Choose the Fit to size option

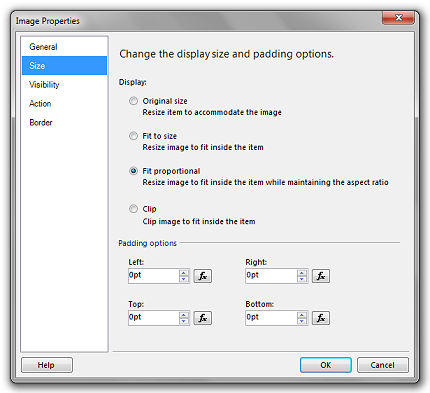click(133, 136)
